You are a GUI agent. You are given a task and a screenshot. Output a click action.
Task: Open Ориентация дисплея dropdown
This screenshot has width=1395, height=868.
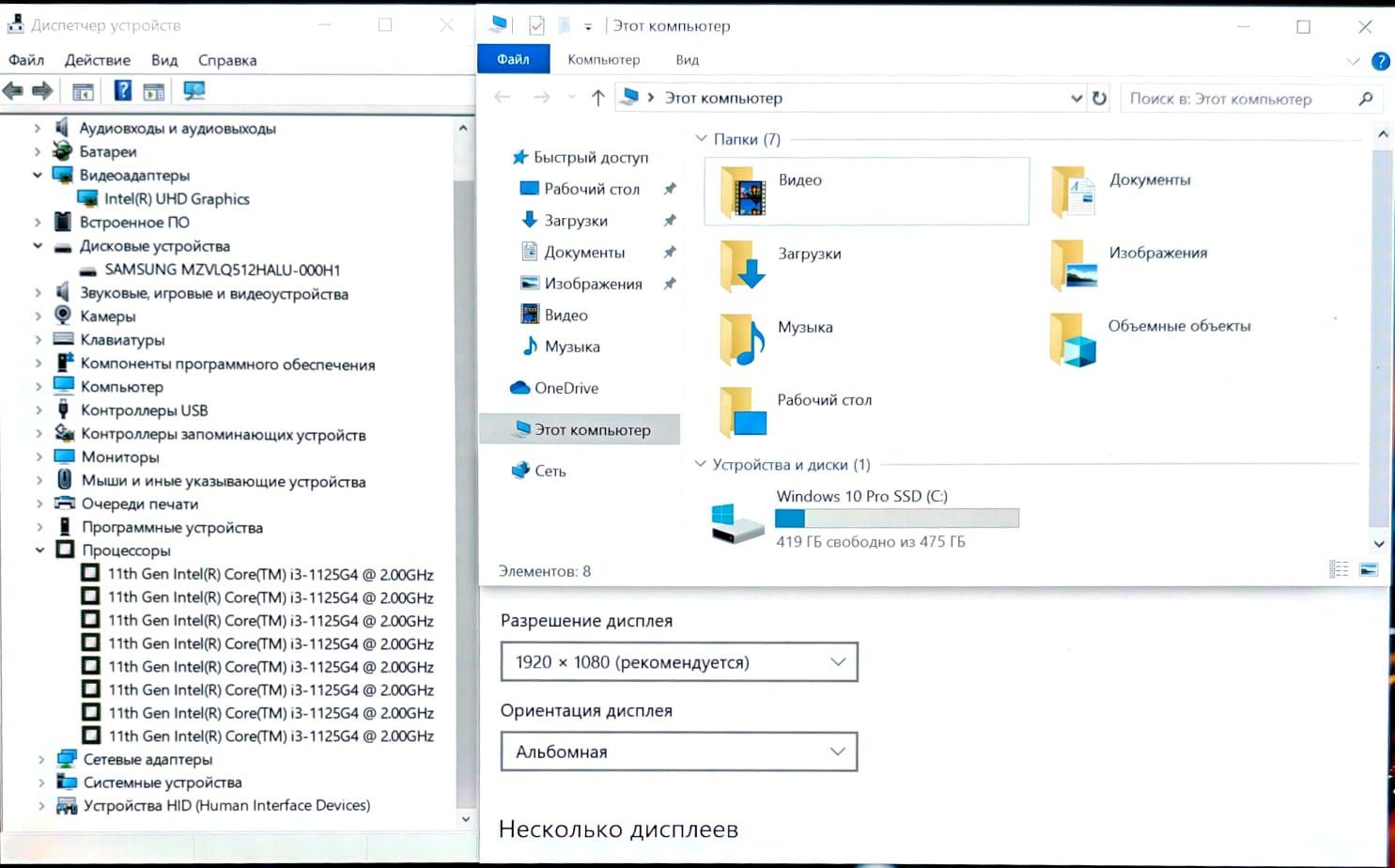(x=679, y=752)
